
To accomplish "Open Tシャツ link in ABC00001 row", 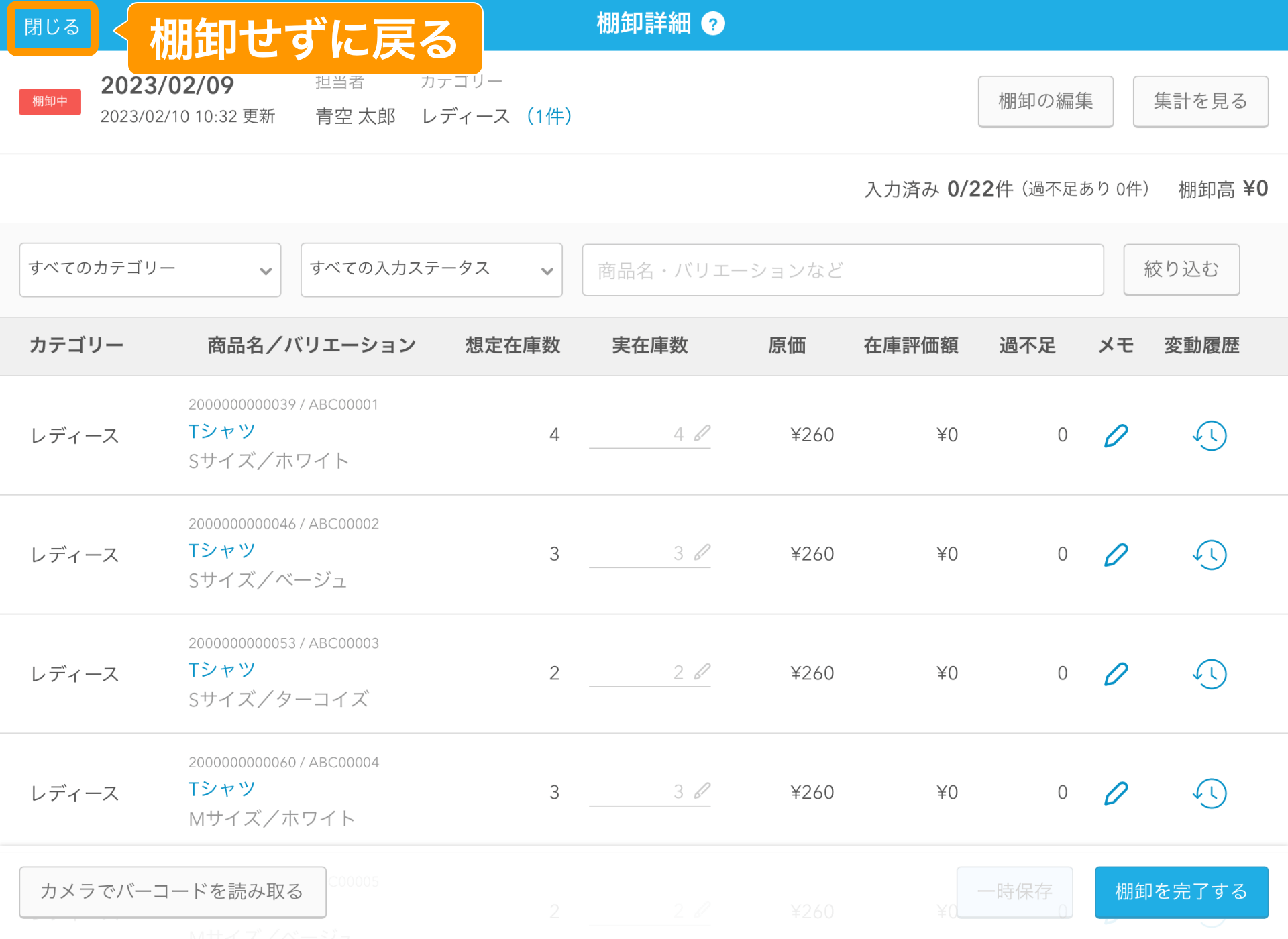I will 222,431.
